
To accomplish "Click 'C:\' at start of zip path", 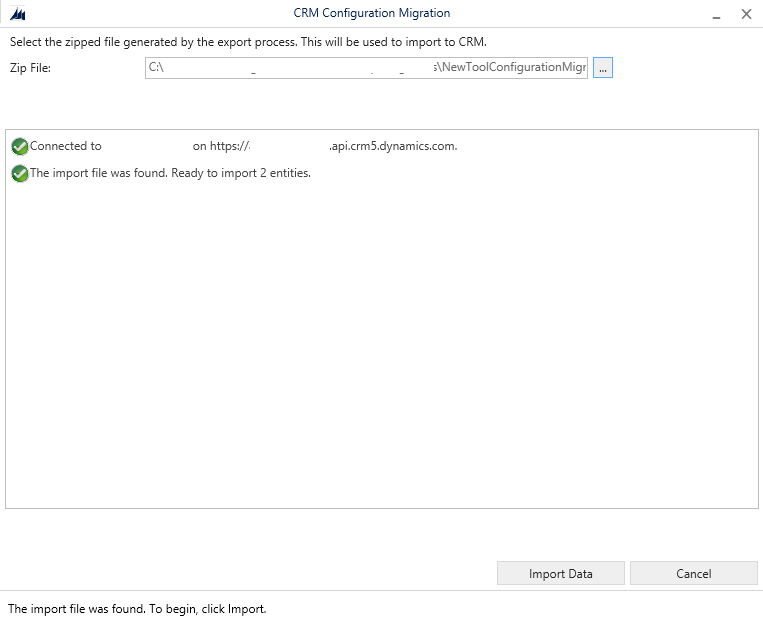I will coord(156,68).
